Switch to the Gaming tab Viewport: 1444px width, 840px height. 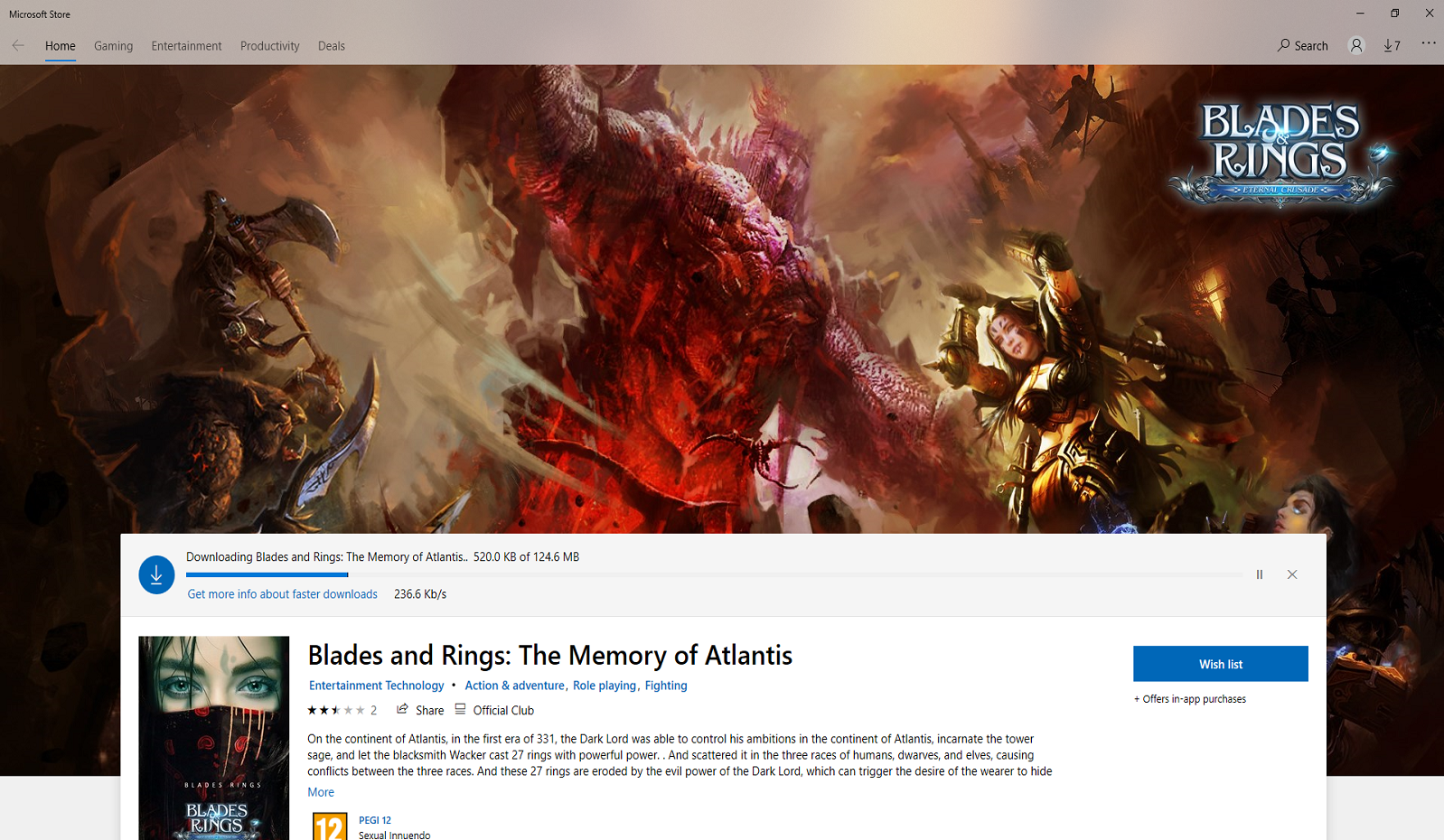click(x=113, y=46)
